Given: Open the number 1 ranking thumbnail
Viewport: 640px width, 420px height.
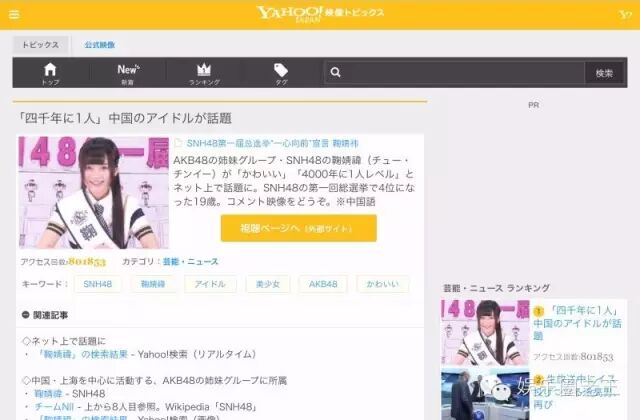Looking at the screenshot, I should point(485,333).
